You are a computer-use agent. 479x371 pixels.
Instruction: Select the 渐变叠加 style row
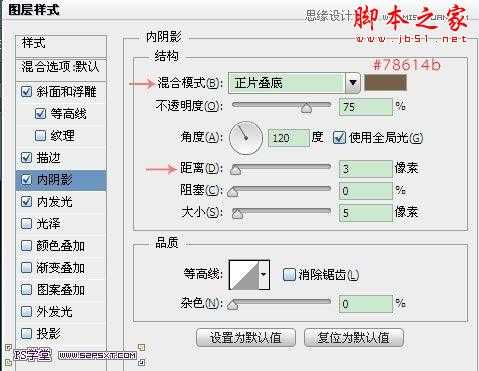pos(61,267)
